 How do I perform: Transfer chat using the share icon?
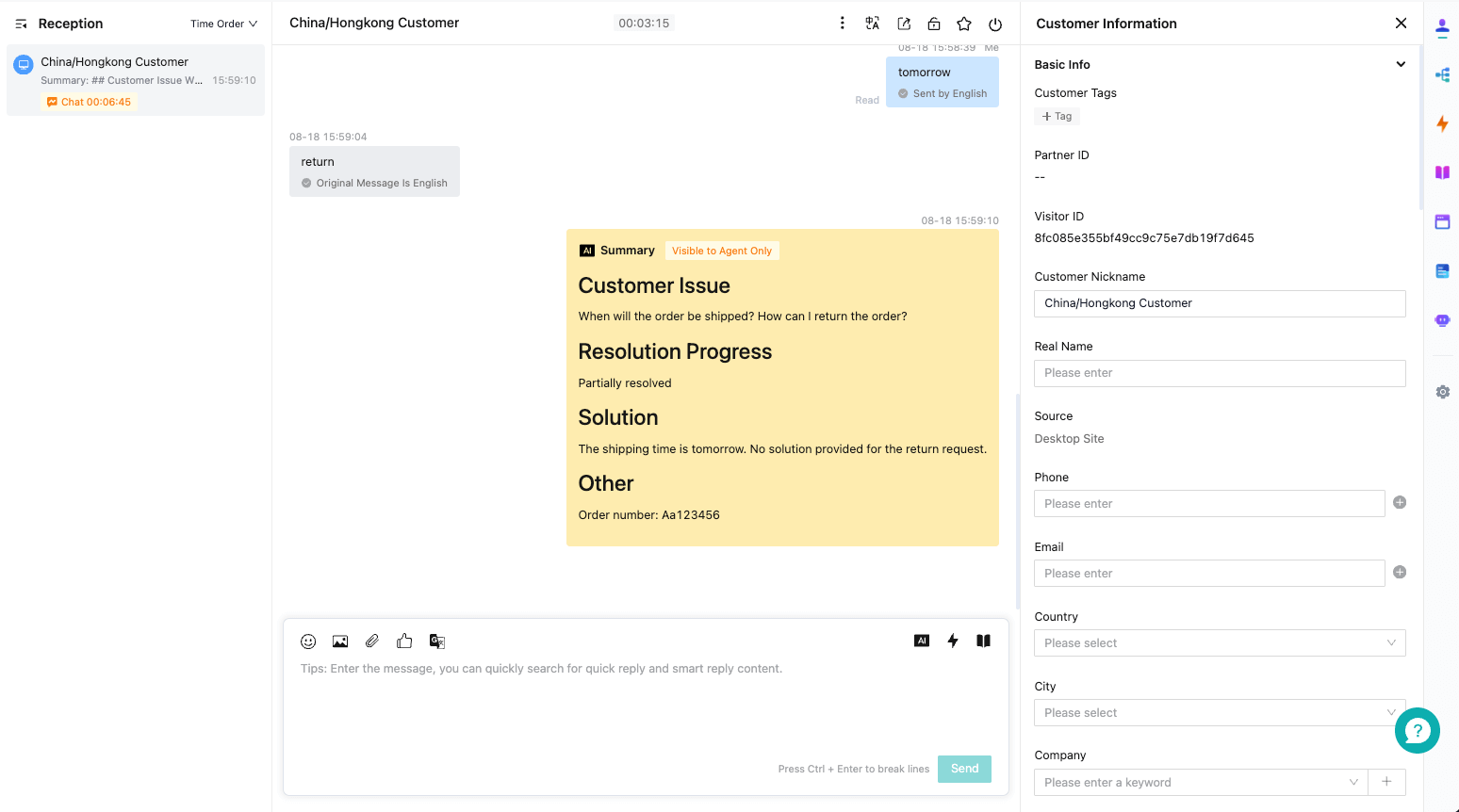point(904,24)
